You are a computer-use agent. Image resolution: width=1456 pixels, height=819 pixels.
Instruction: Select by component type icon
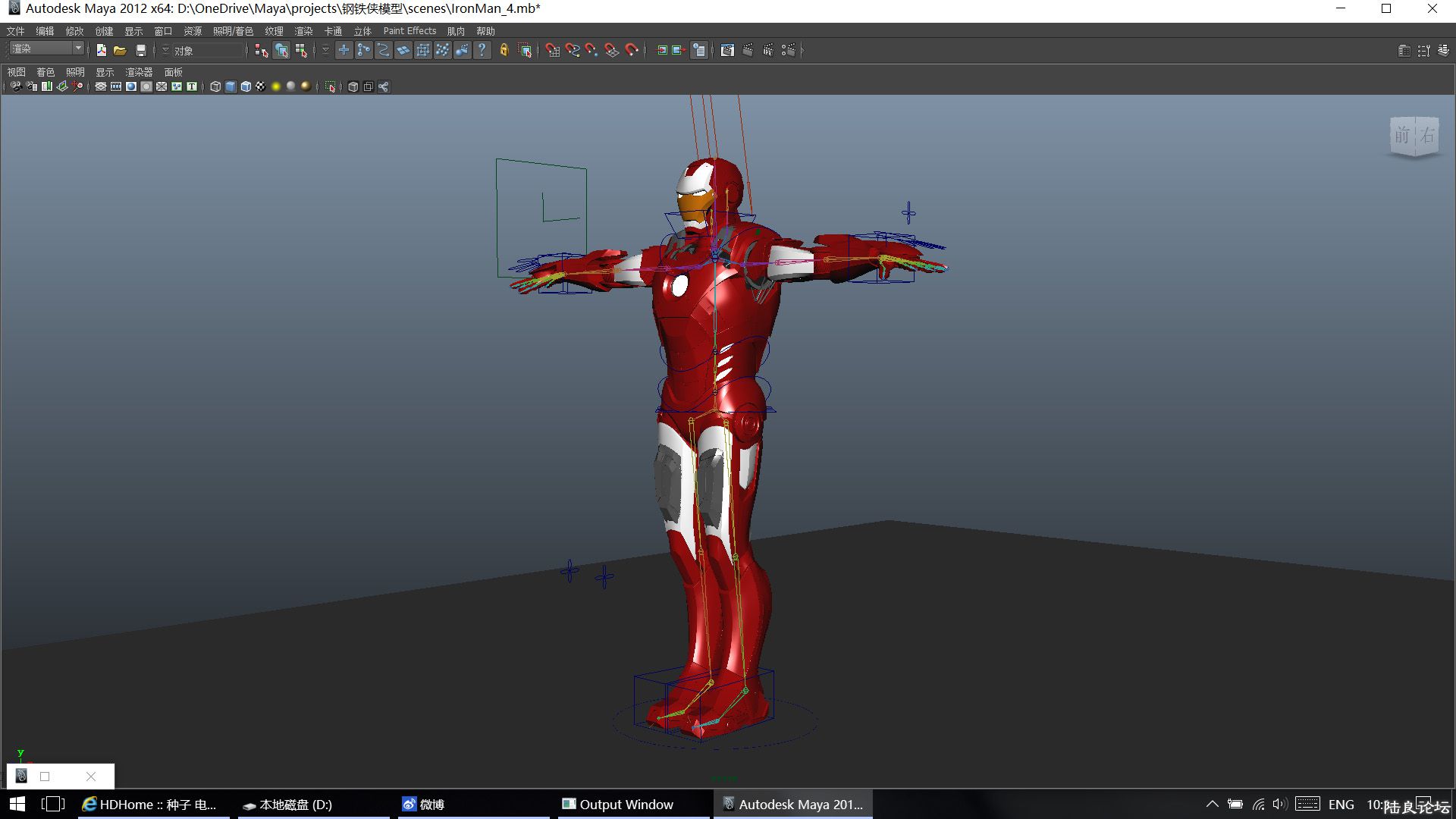301,50
